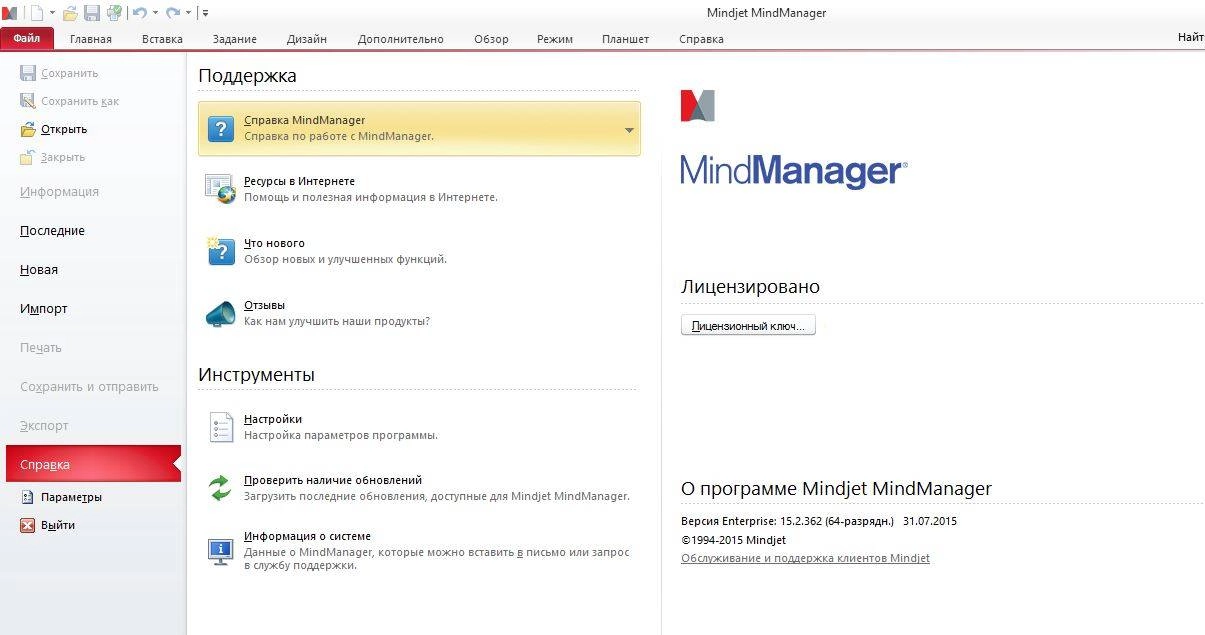Screen dimensions: 1205x635
Task: Switch to the Планшет ribbon tab
Action: (x=625, y=39)
